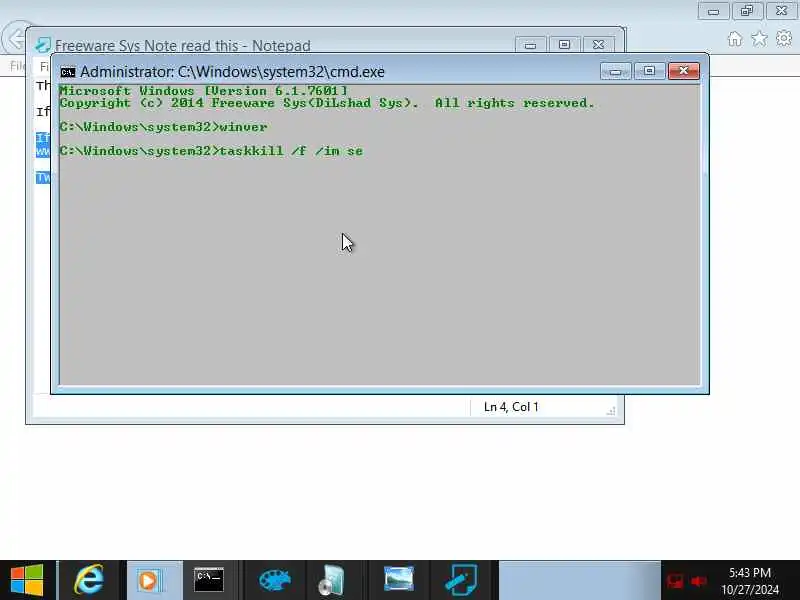Image resolution: width=800 pixels, height=600 pixels.
Task: Click the browser Back arrow button
Action: 15,38
